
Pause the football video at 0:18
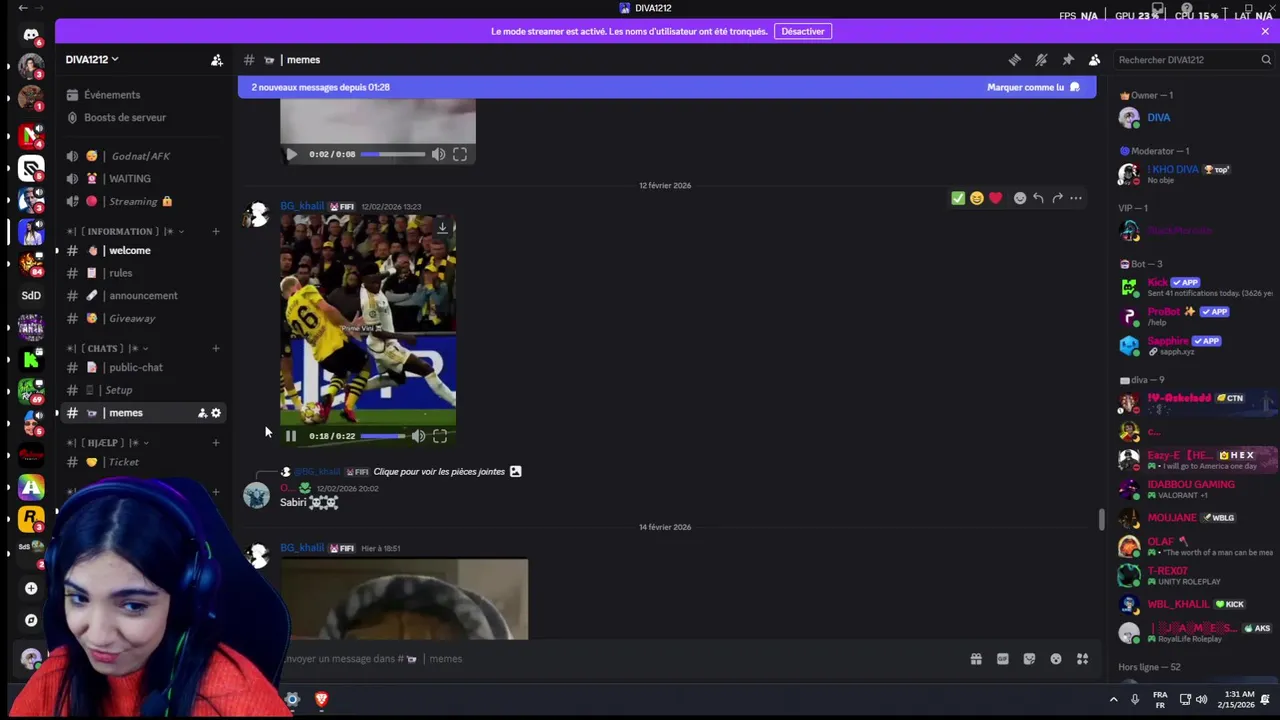pos(291,436)
